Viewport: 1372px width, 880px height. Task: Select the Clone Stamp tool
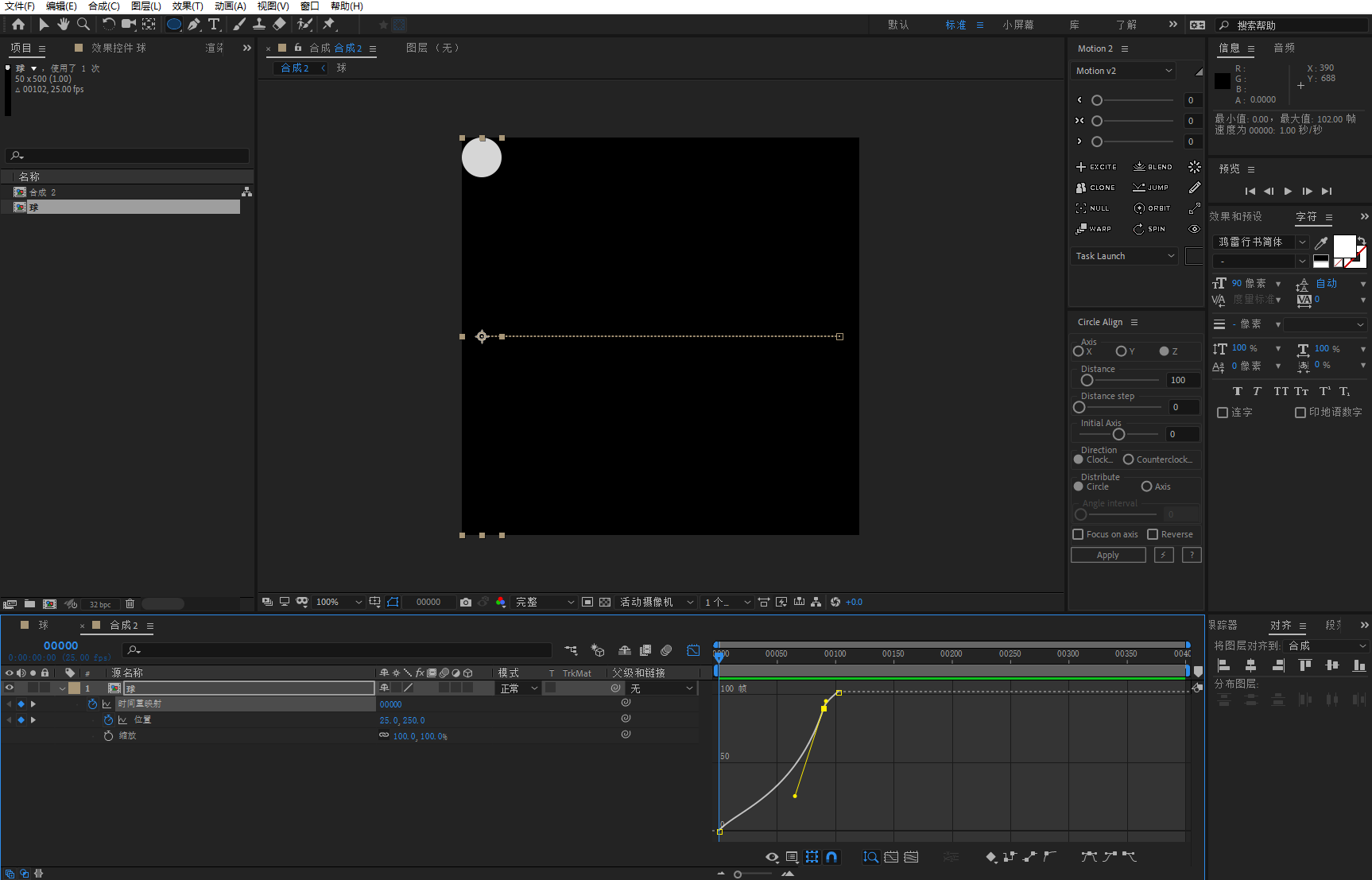pos(259,25)
